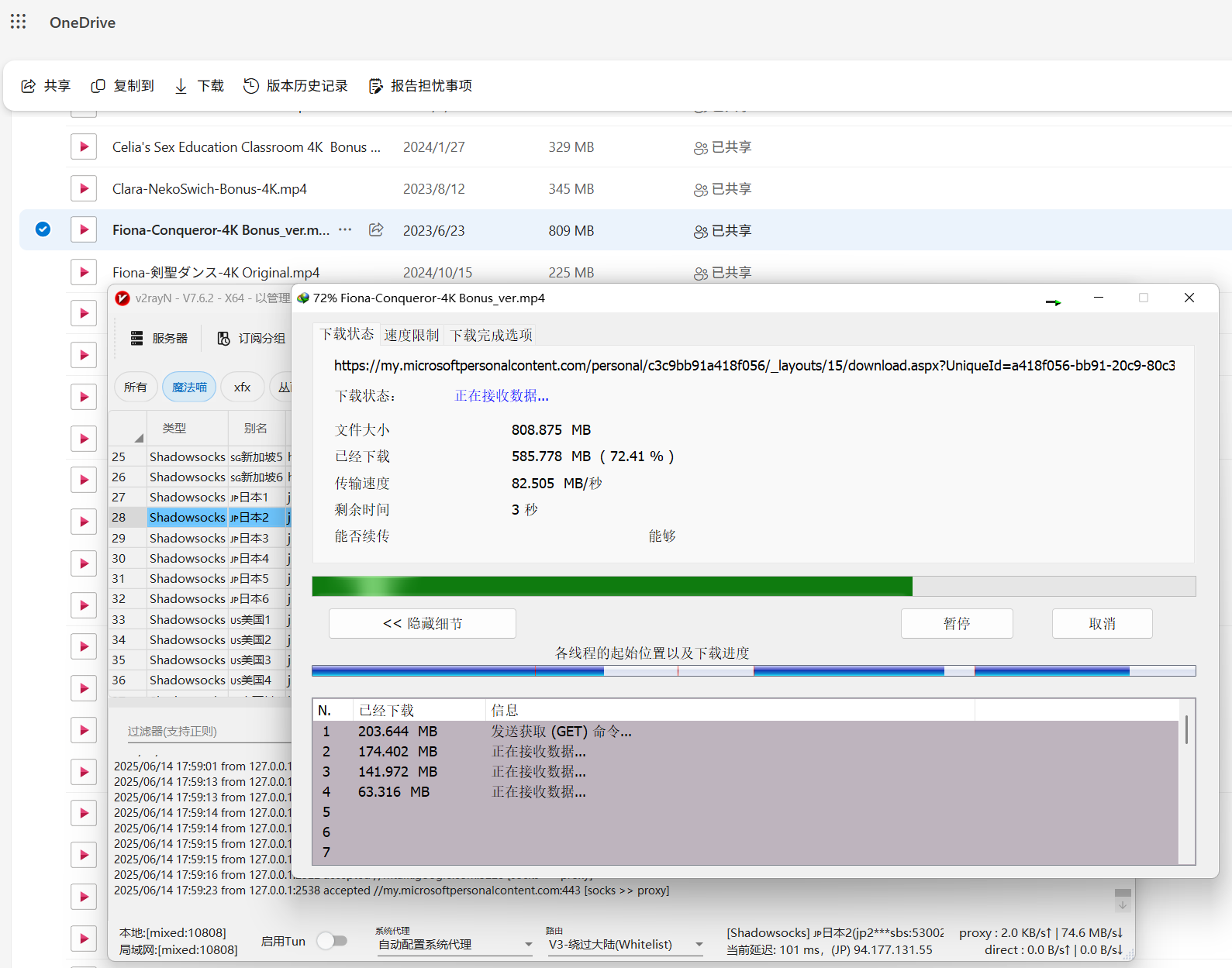The image size is (1232, 968).
Task: Click Download (下载) in OneDrive toolbar
Action: (x=199, y=86)
